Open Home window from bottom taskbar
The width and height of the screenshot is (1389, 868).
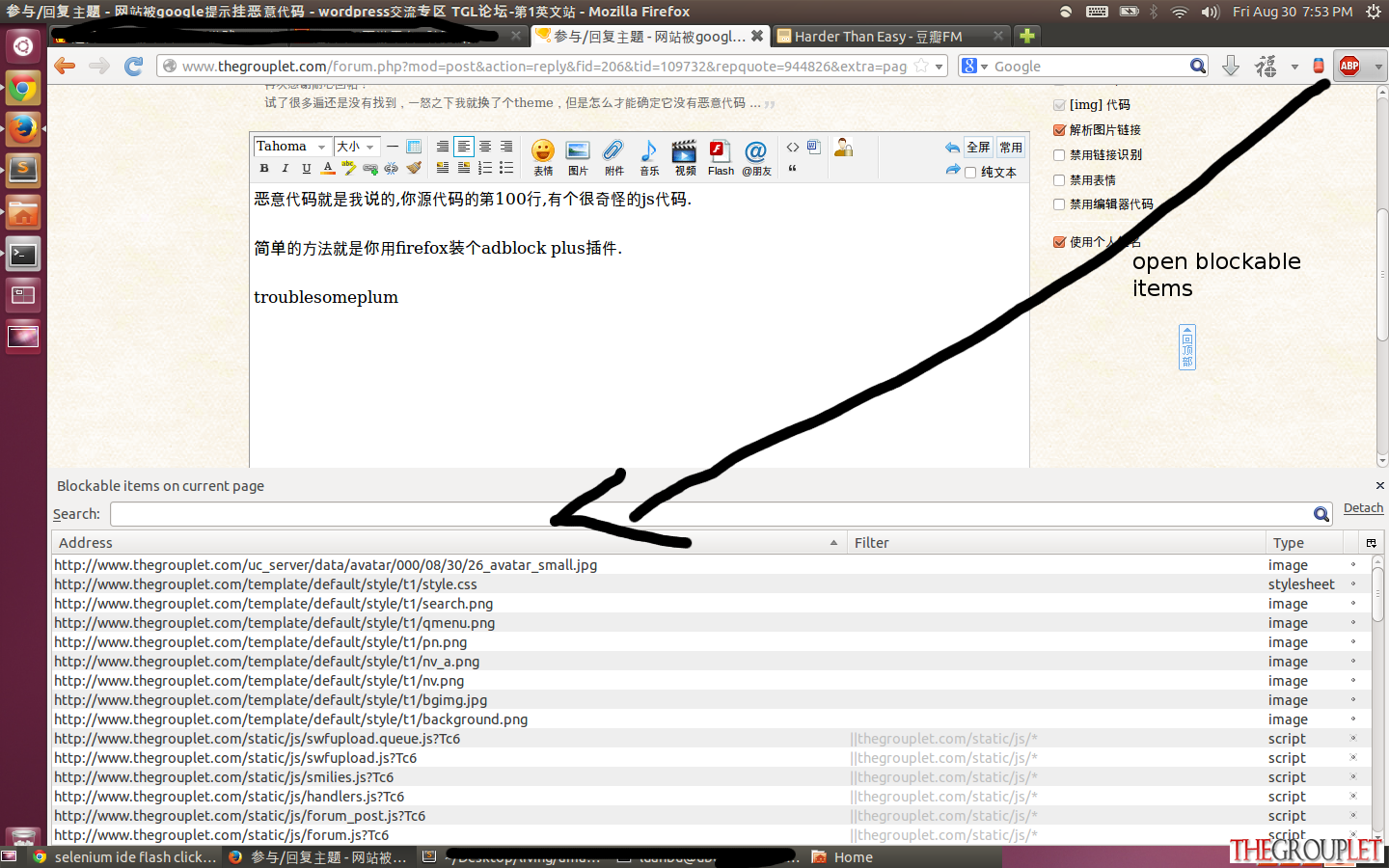(x=843, y=856)
